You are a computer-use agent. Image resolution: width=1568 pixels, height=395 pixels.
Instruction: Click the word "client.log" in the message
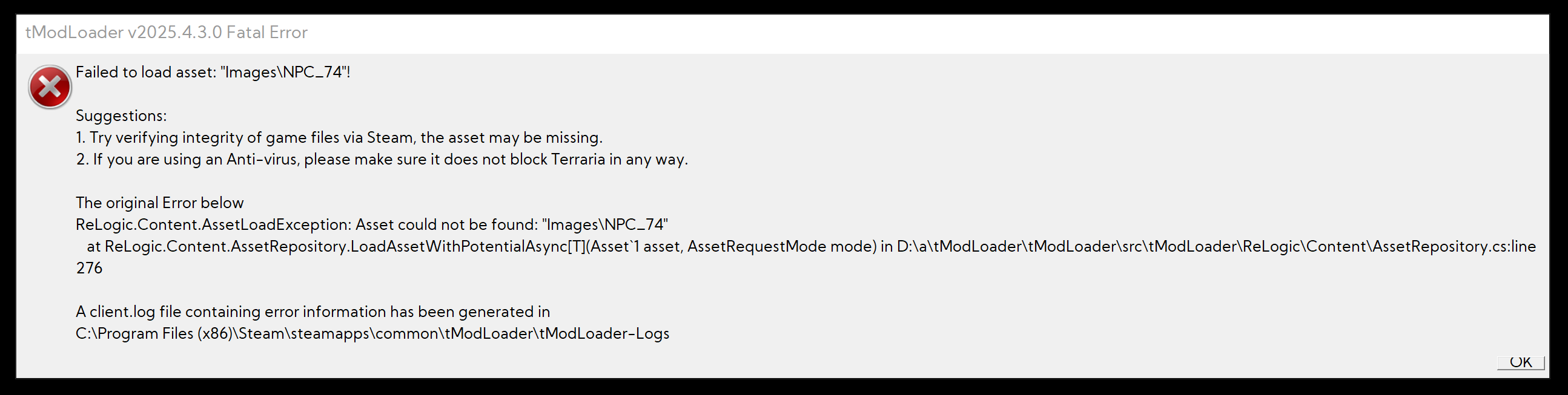click(122, 312)
